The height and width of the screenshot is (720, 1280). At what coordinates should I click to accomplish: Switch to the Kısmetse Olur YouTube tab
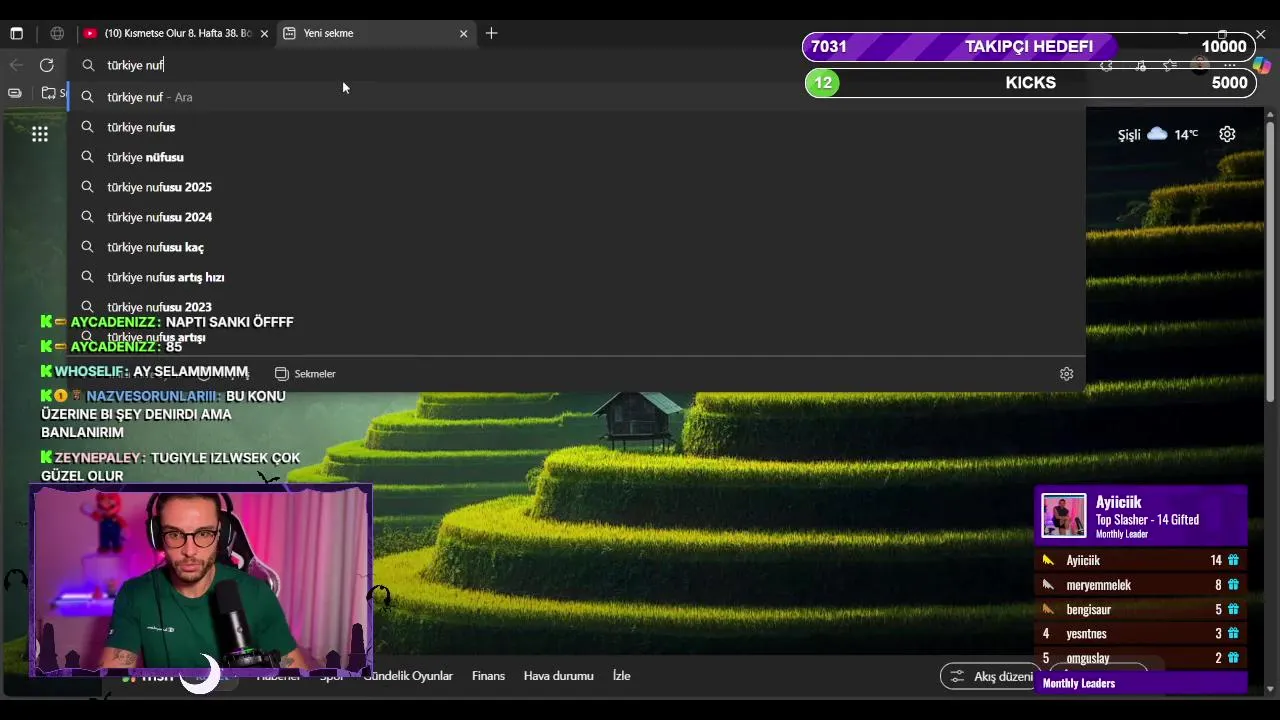[175, 33]
